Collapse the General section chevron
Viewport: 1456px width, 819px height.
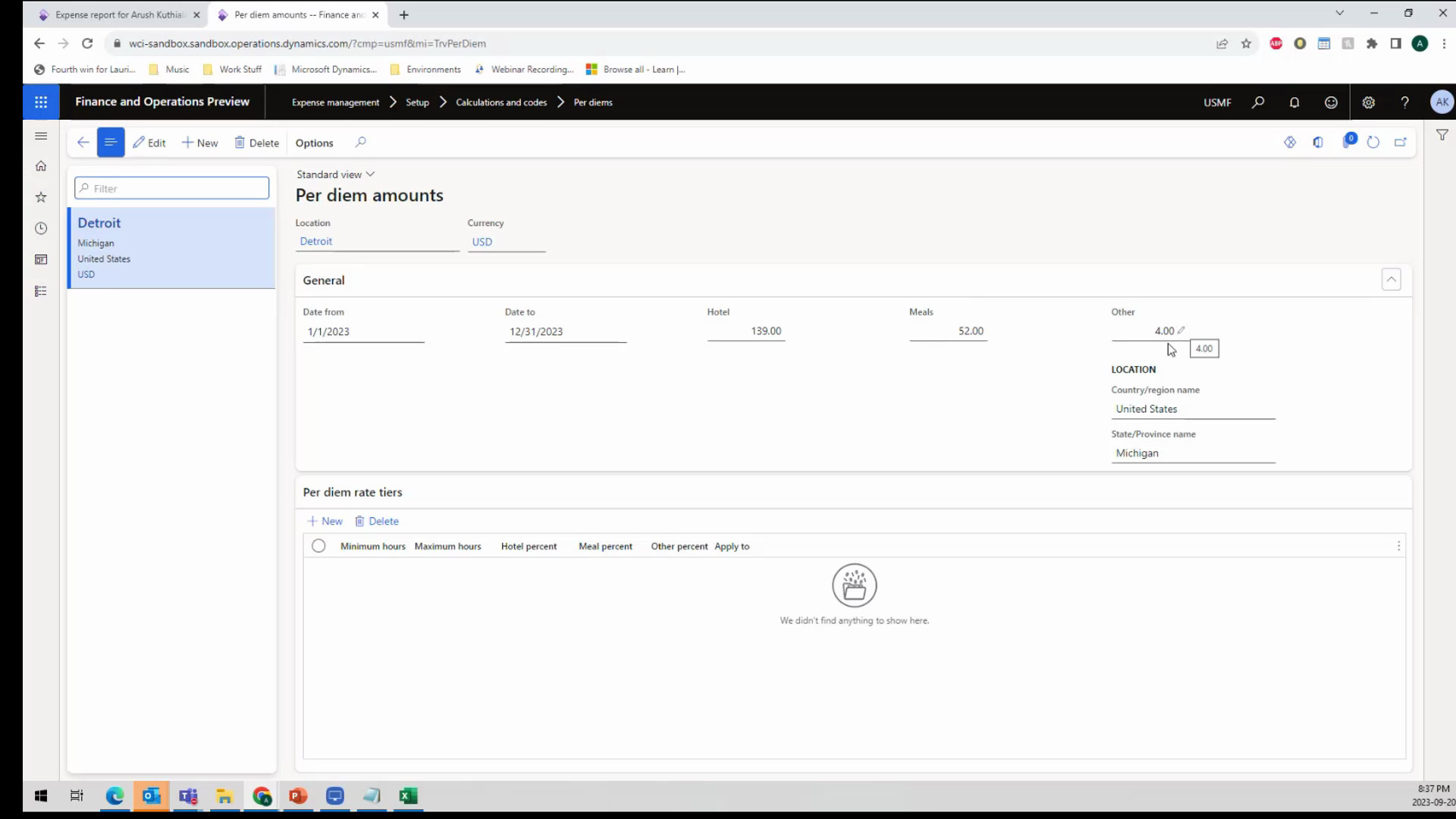pos(1392,279)
